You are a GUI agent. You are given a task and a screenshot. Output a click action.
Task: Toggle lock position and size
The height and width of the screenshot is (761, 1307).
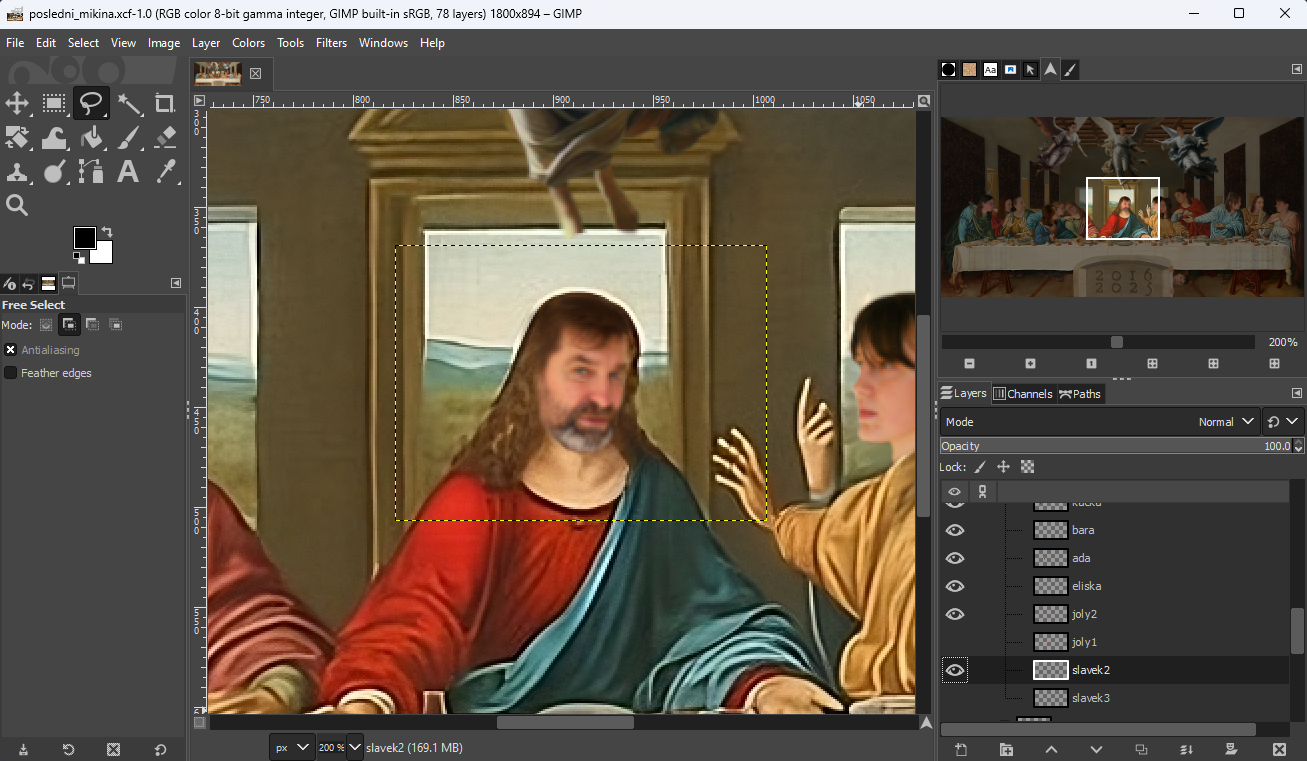click(x=1003, y=467)
